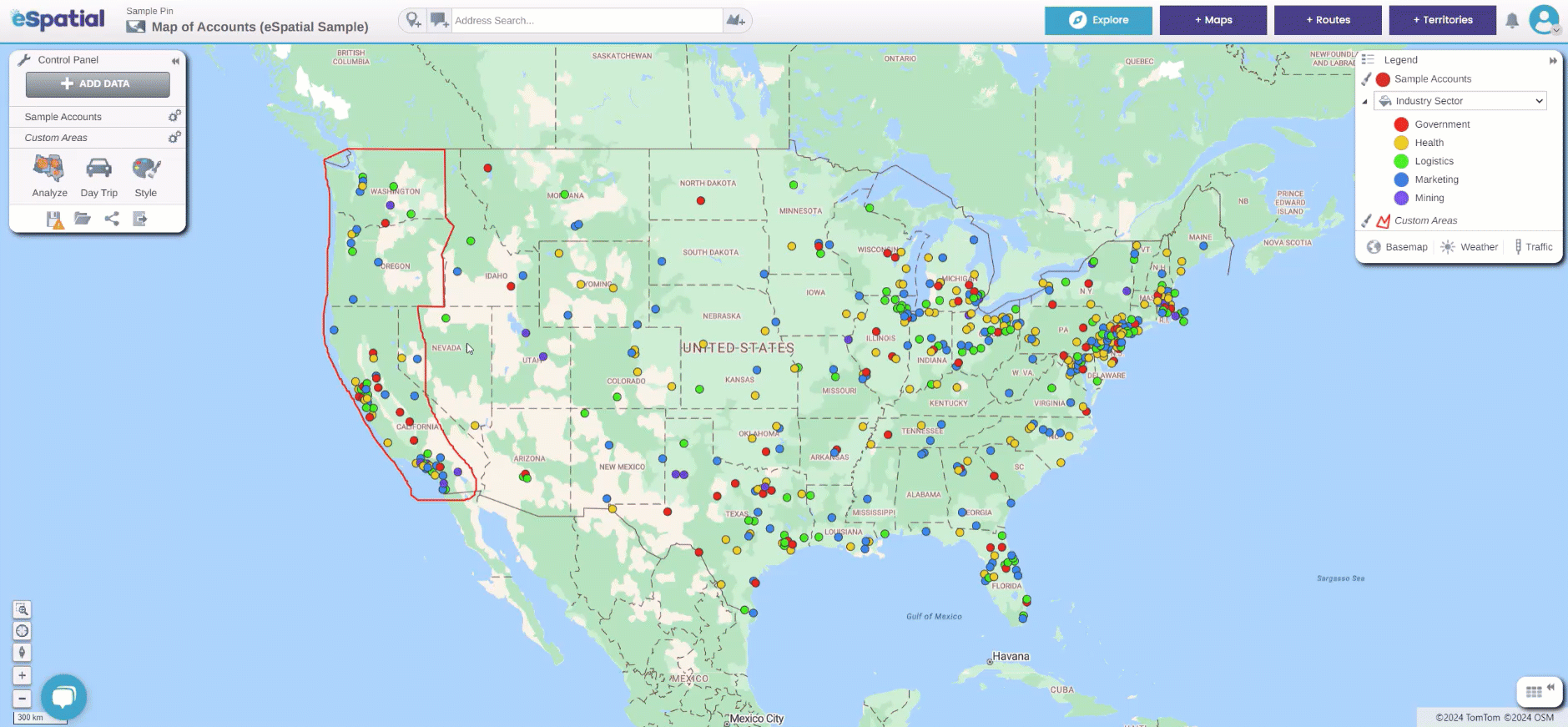Click the locate pin icon in search bar
Viewport: 1568px width, 727px height.
tap(413, 20)
